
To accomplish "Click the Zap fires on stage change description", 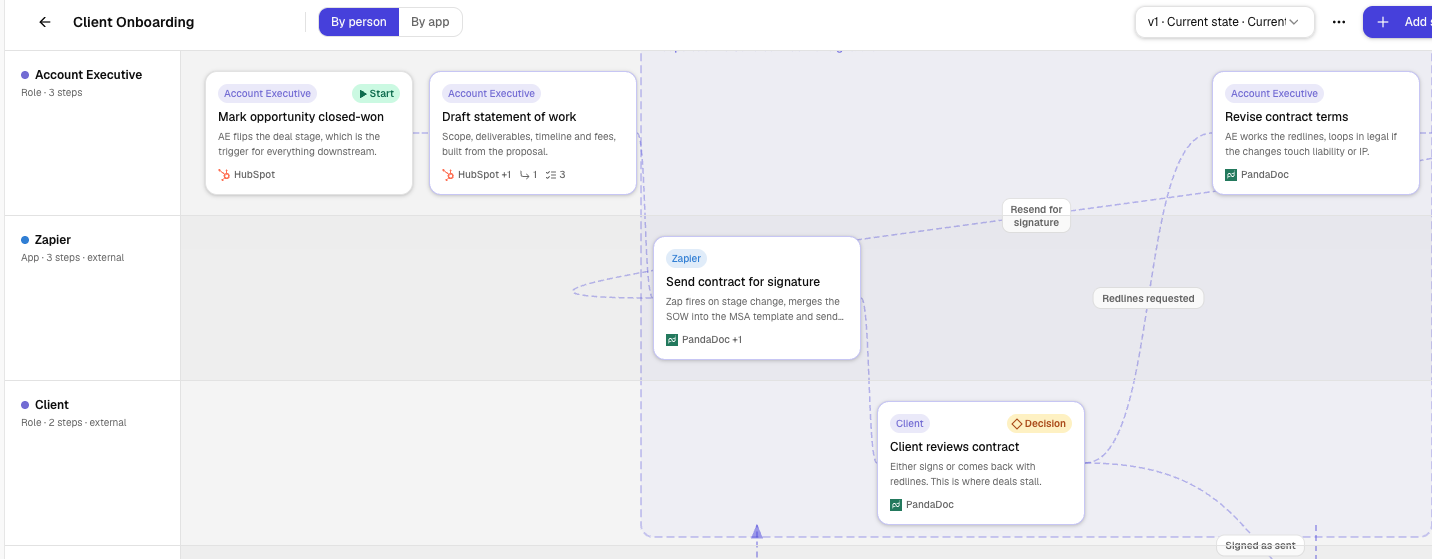I will click(755, 309).
